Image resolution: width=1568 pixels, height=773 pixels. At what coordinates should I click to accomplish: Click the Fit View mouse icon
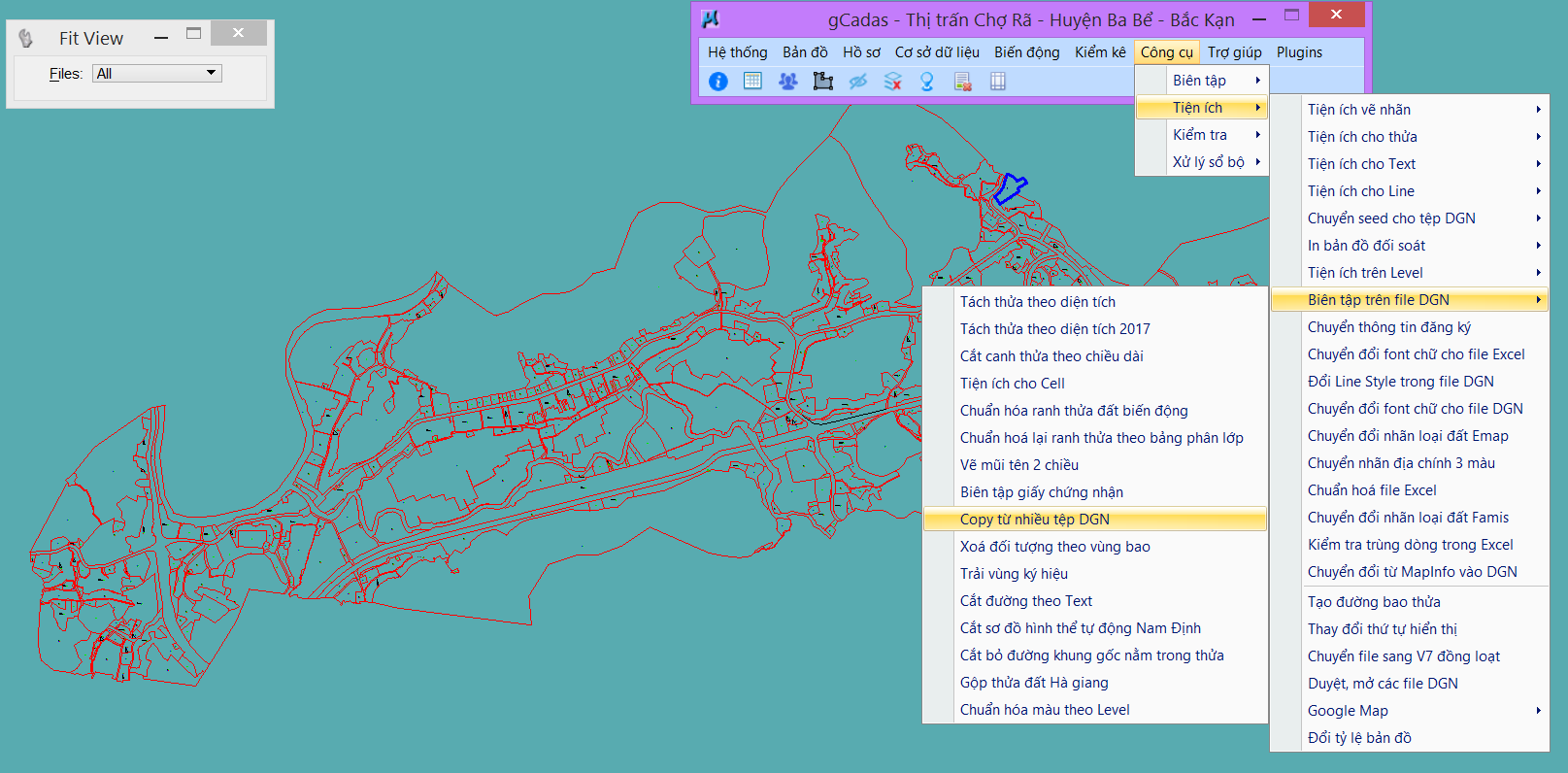tap(26, 38)
